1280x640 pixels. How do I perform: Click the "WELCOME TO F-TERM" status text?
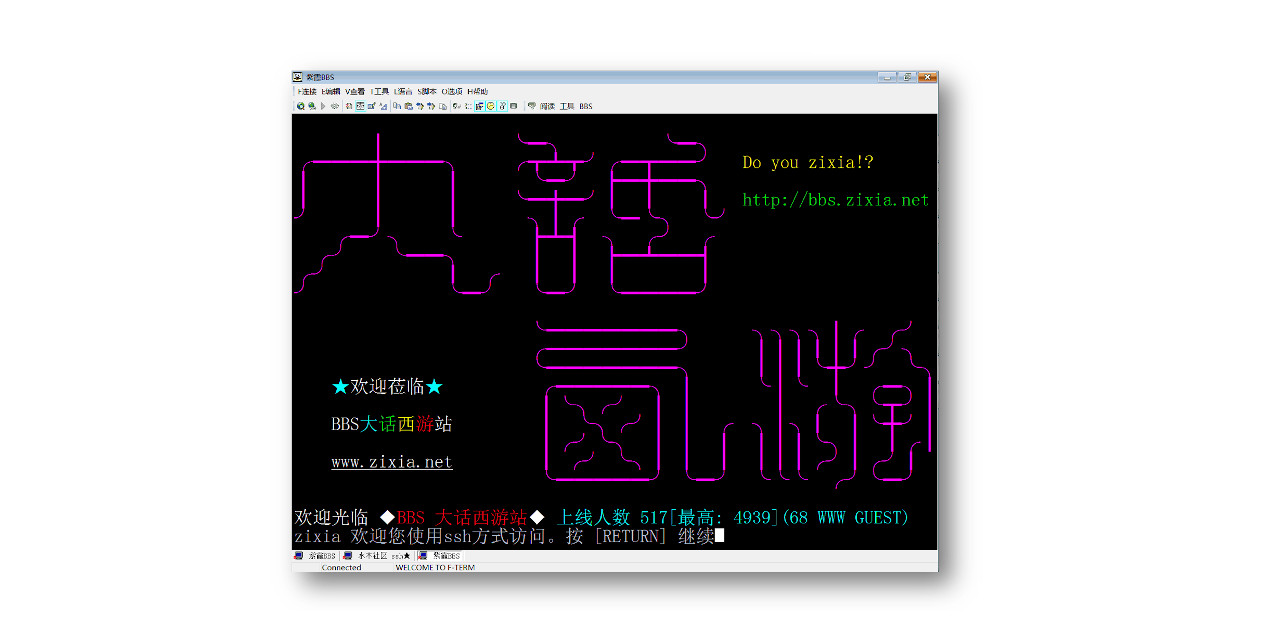435,567
